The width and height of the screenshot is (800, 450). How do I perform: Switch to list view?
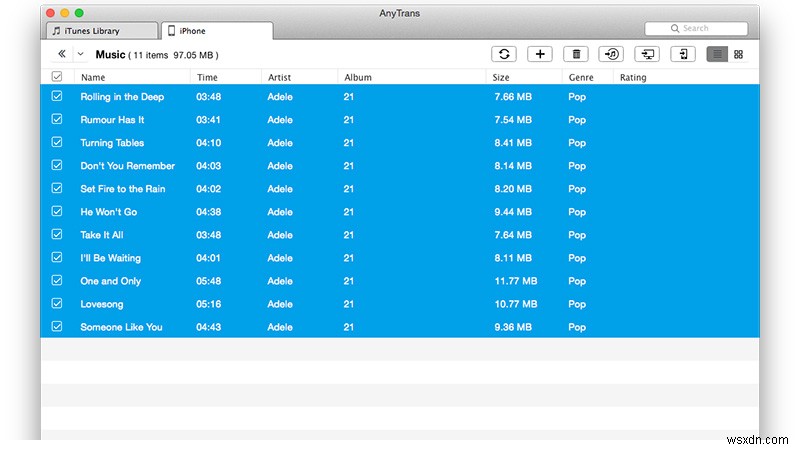(x=717, y=54)
